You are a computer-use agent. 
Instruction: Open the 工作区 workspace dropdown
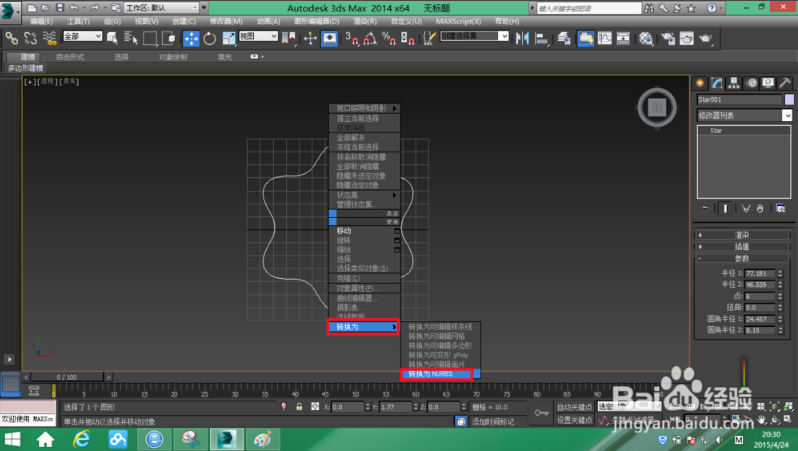click(162, 8)
